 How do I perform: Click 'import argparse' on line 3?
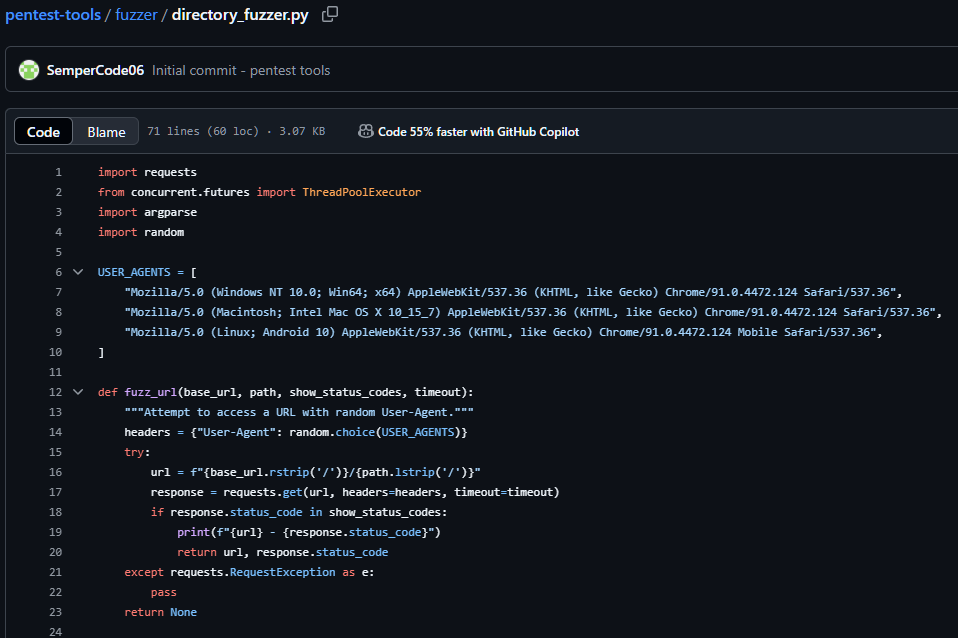point(147,212)
